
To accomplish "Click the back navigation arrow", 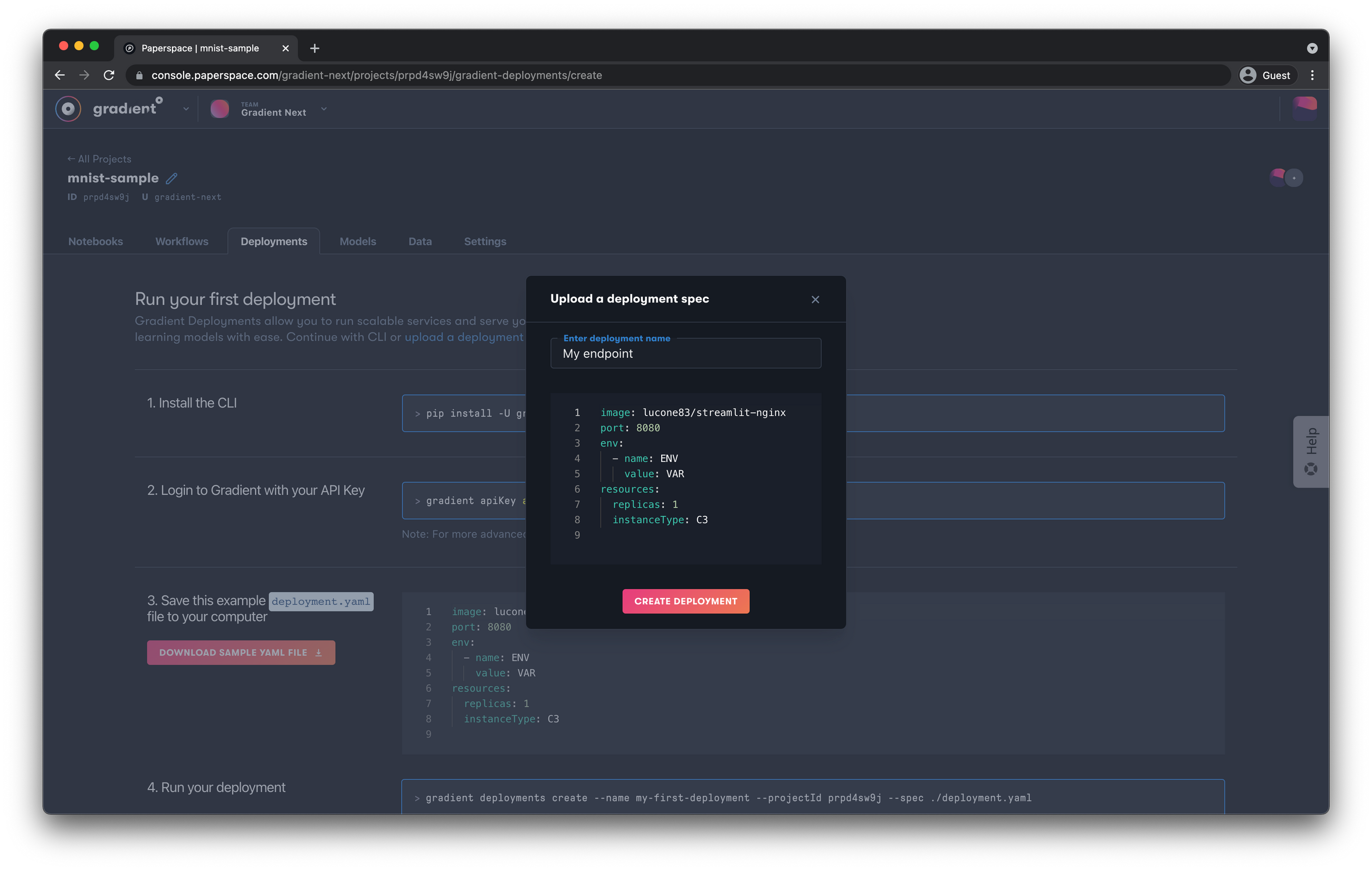I will (x=59, y=74).
